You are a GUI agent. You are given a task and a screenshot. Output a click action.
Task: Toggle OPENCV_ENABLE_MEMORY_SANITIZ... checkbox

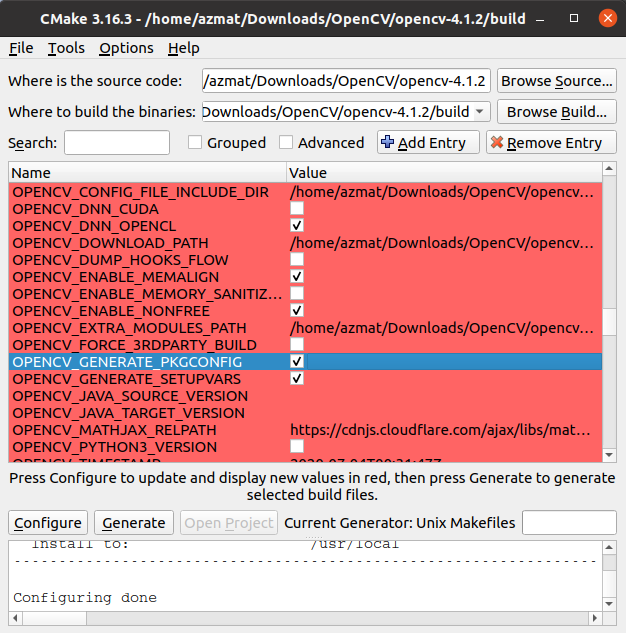pyautogui.click(x=297, y=293)
